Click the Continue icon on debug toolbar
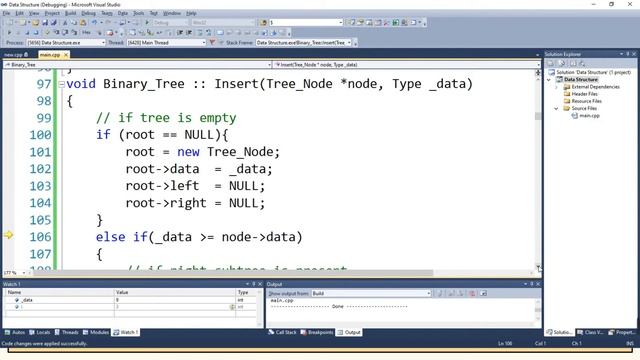Image resolution: width=640 pixels, height=360 pixels. pyautogui.click(x=9, y=32)
